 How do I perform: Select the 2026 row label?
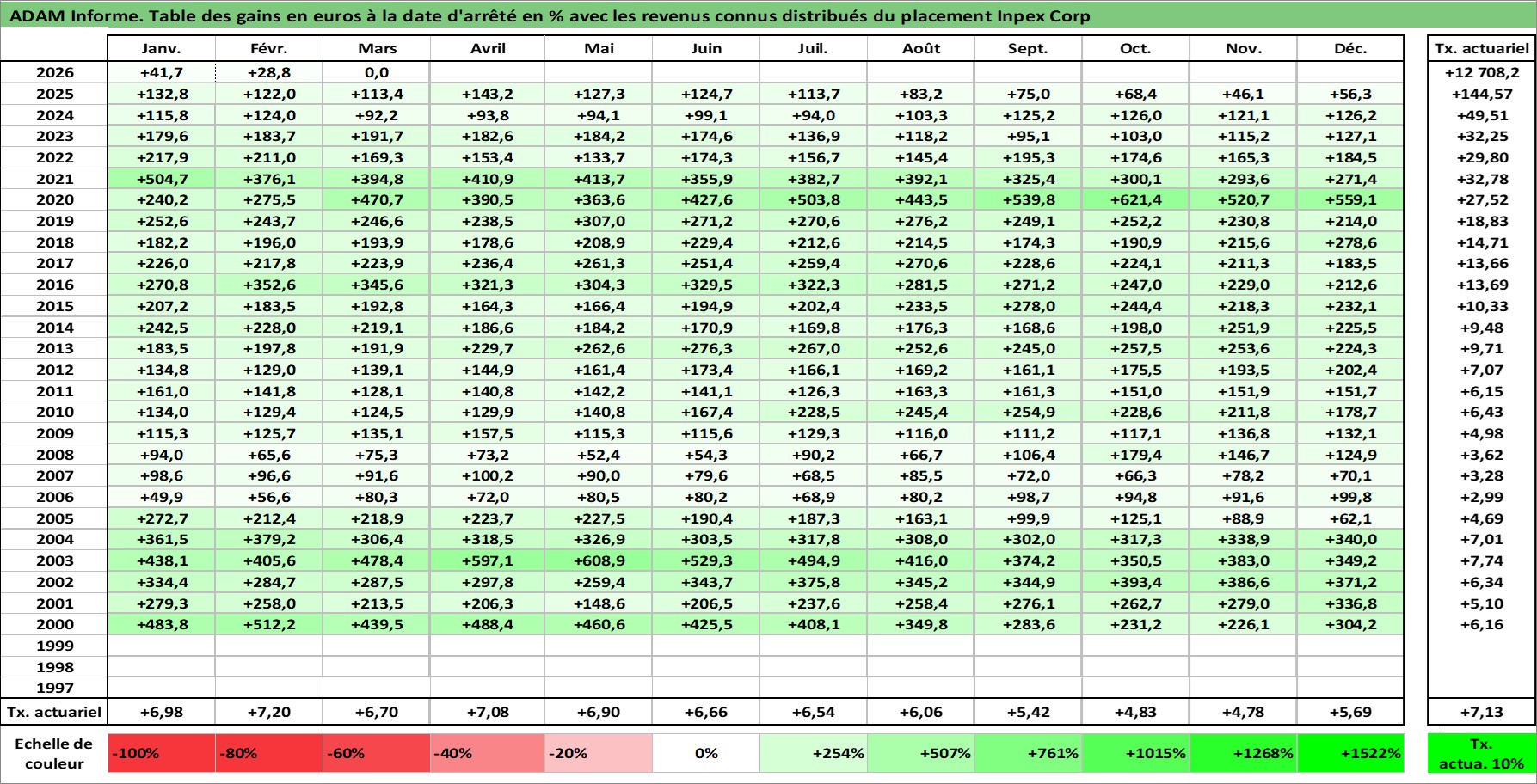coord(54,73)
